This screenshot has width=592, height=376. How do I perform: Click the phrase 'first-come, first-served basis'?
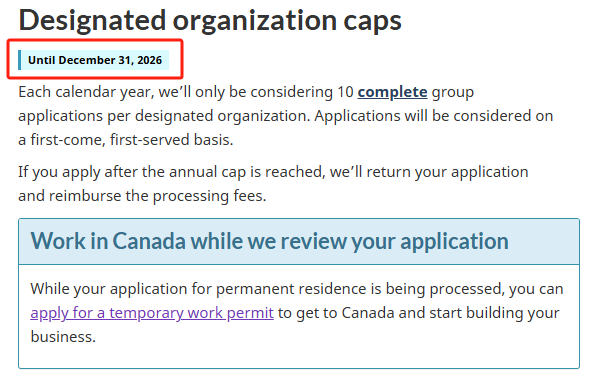point(131,140)
